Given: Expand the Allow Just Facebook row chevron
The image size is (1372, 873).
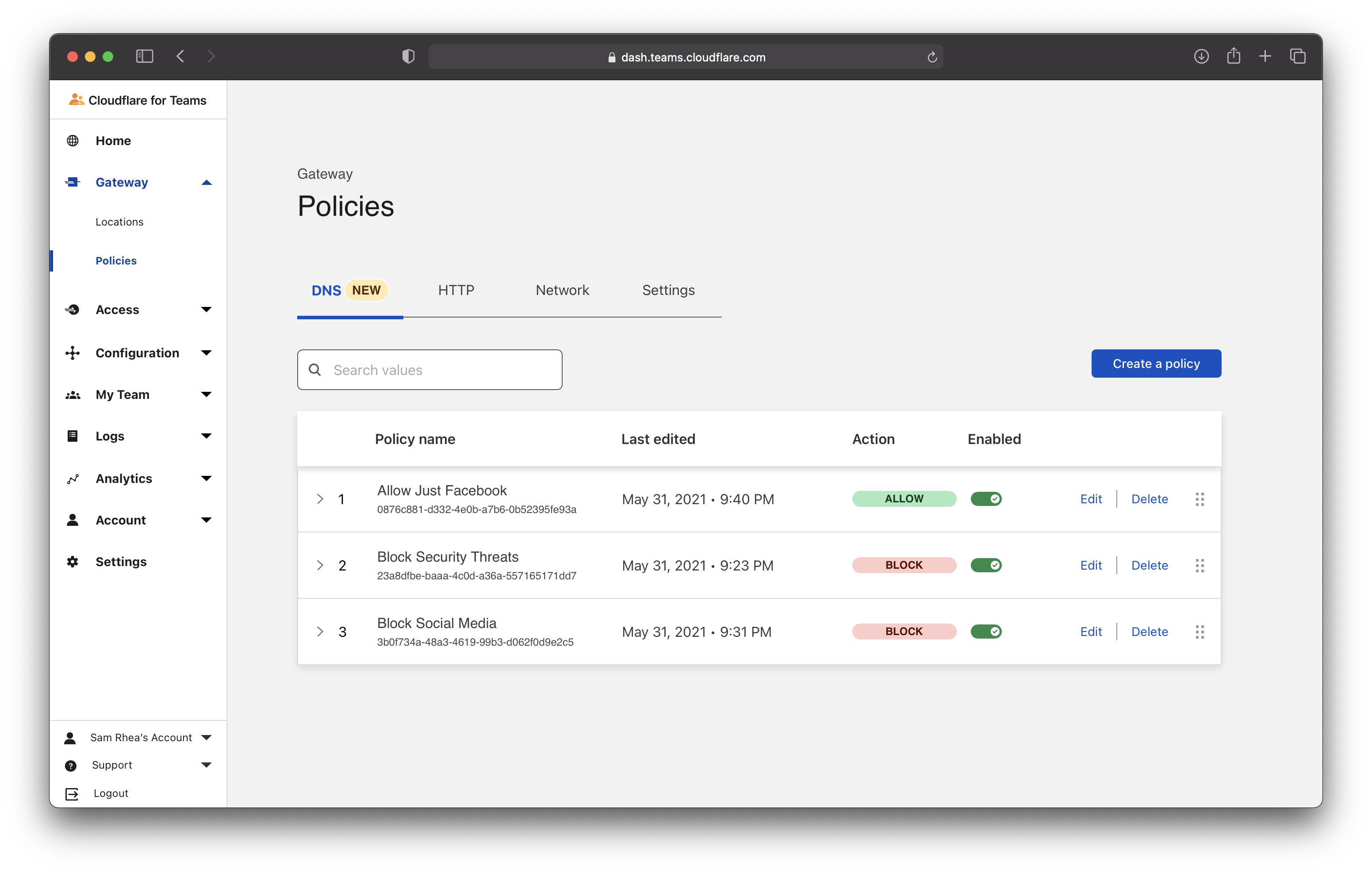Looking at the screenshot, I should pos(320,499).
